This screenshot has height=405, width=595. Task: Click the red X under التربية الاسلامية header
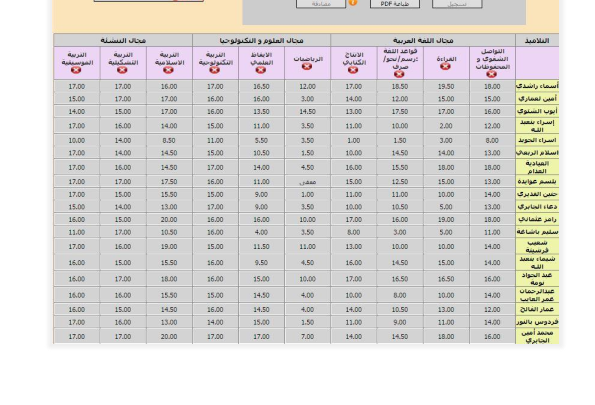[x=168, y=70]
